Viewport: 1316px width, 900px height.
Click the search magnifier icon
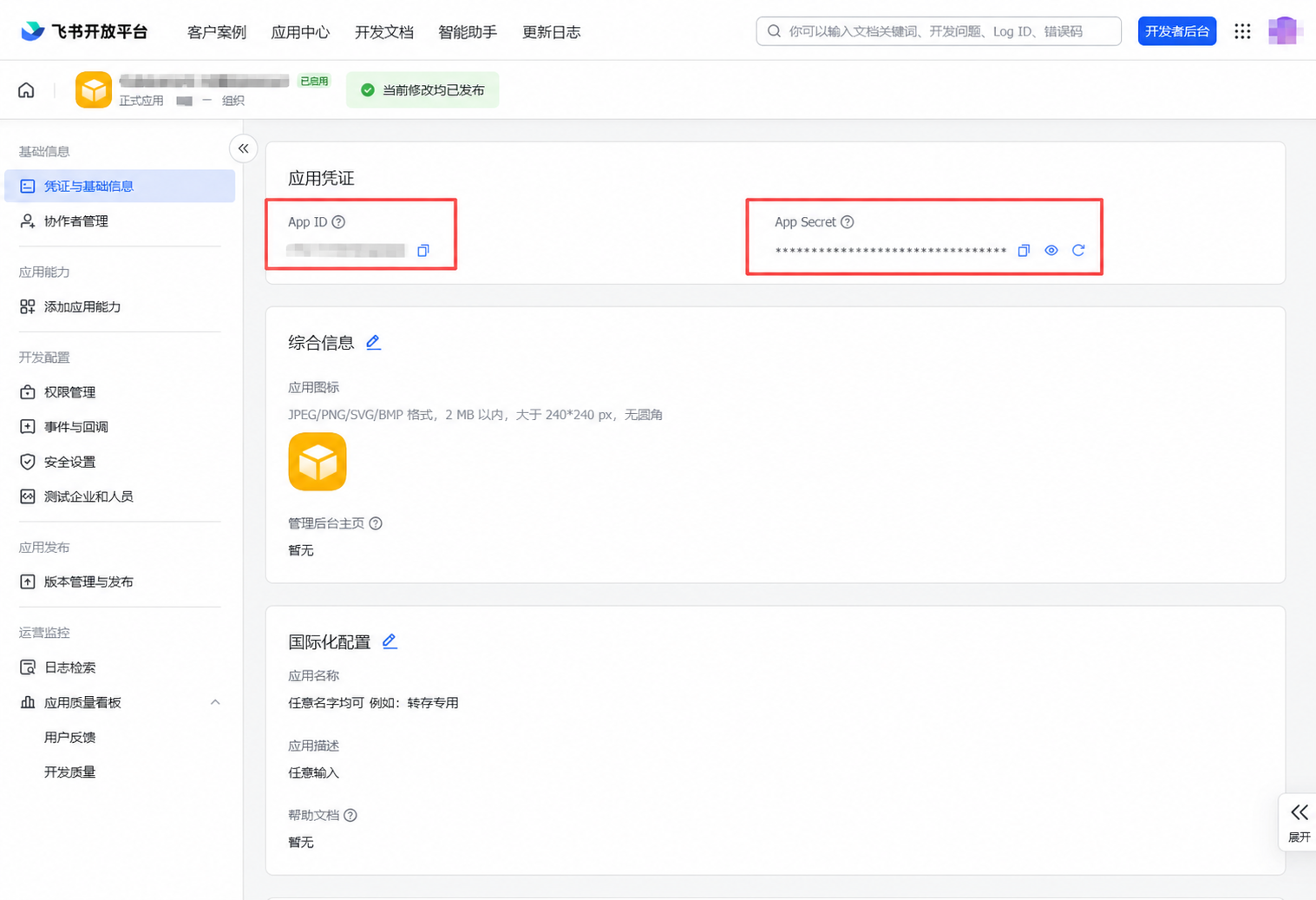(x=774, y=31)
